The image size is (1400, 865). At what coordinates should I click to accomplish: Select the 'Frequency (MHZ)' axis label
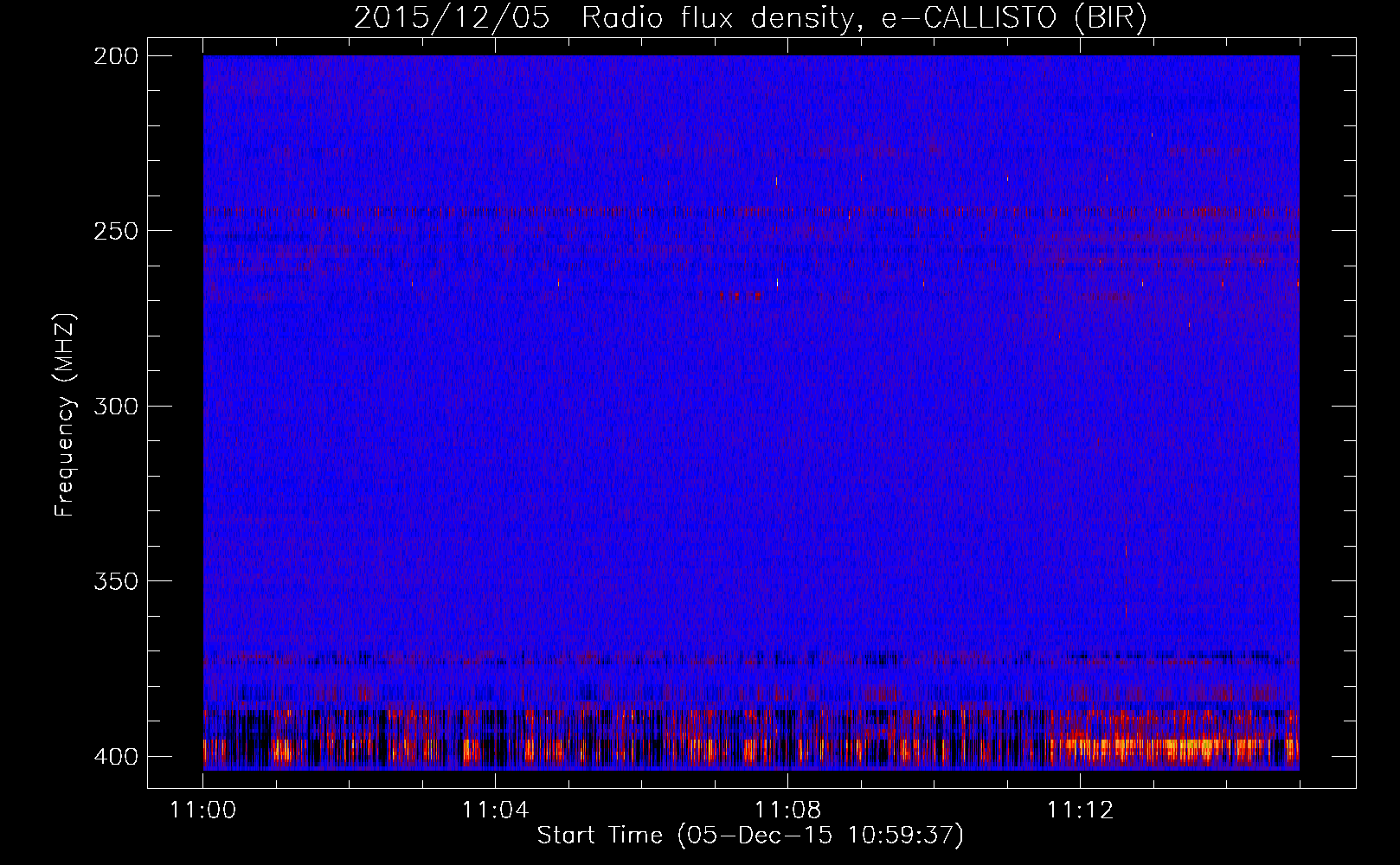point(65,414)
